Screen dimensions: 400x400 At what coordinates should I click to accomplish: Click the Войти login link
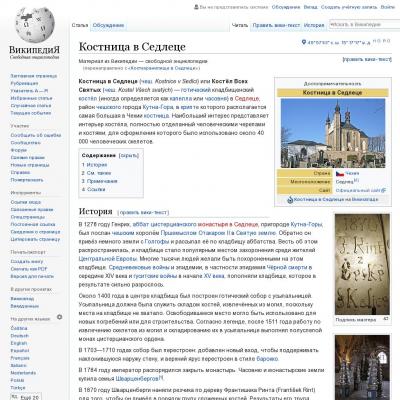click(388, 7)
